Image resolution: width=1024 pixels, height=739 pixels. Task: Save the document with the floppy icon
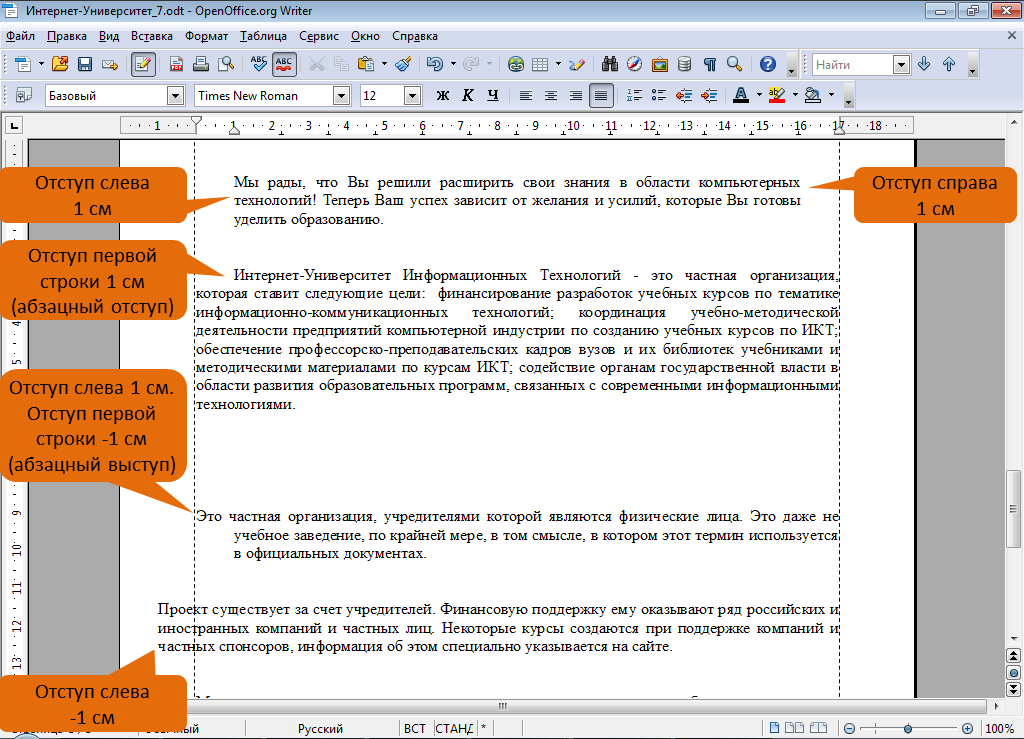coord(85,64)
